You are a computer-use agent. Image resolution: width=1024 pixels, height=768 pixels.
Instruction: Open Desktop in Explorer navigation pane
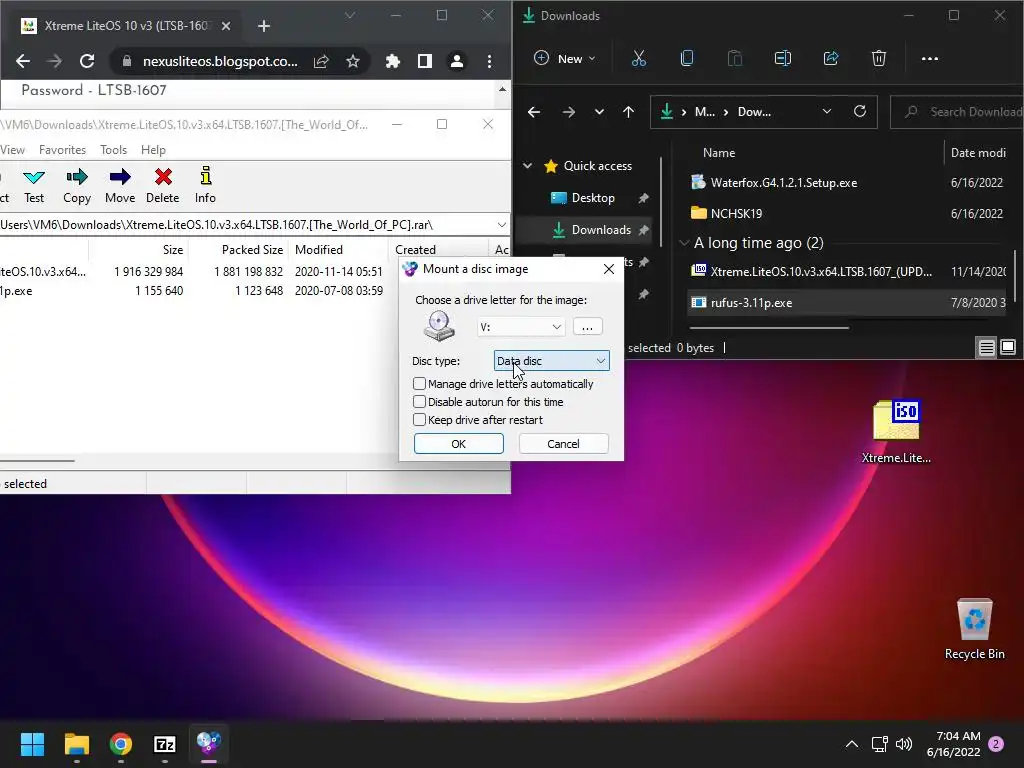[593, 198]
